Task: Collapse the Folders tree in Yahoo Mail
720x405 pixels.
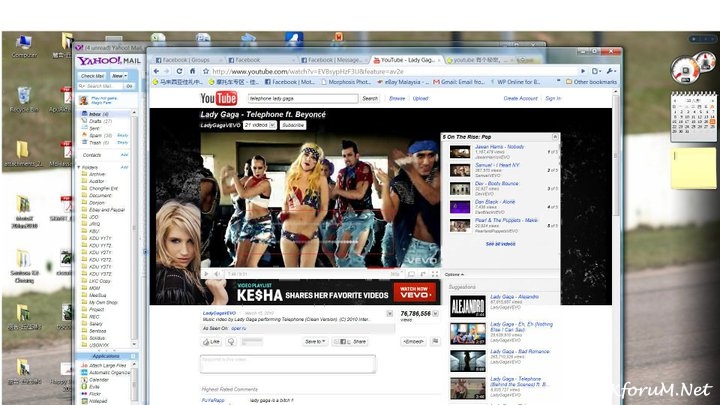Action: pos(79,167)
